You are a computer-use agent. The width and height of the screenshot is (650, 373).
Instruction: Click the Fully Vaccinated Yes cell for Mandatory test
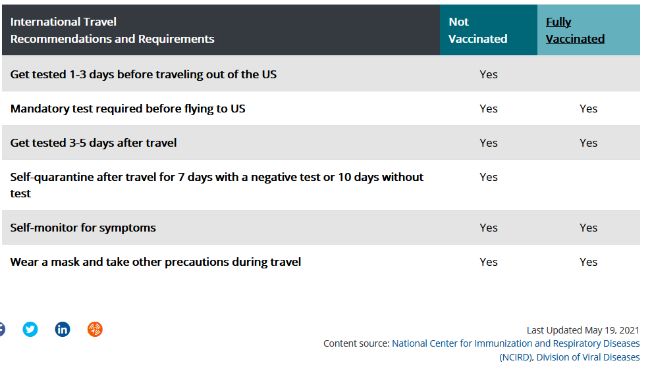click(588, 109)
